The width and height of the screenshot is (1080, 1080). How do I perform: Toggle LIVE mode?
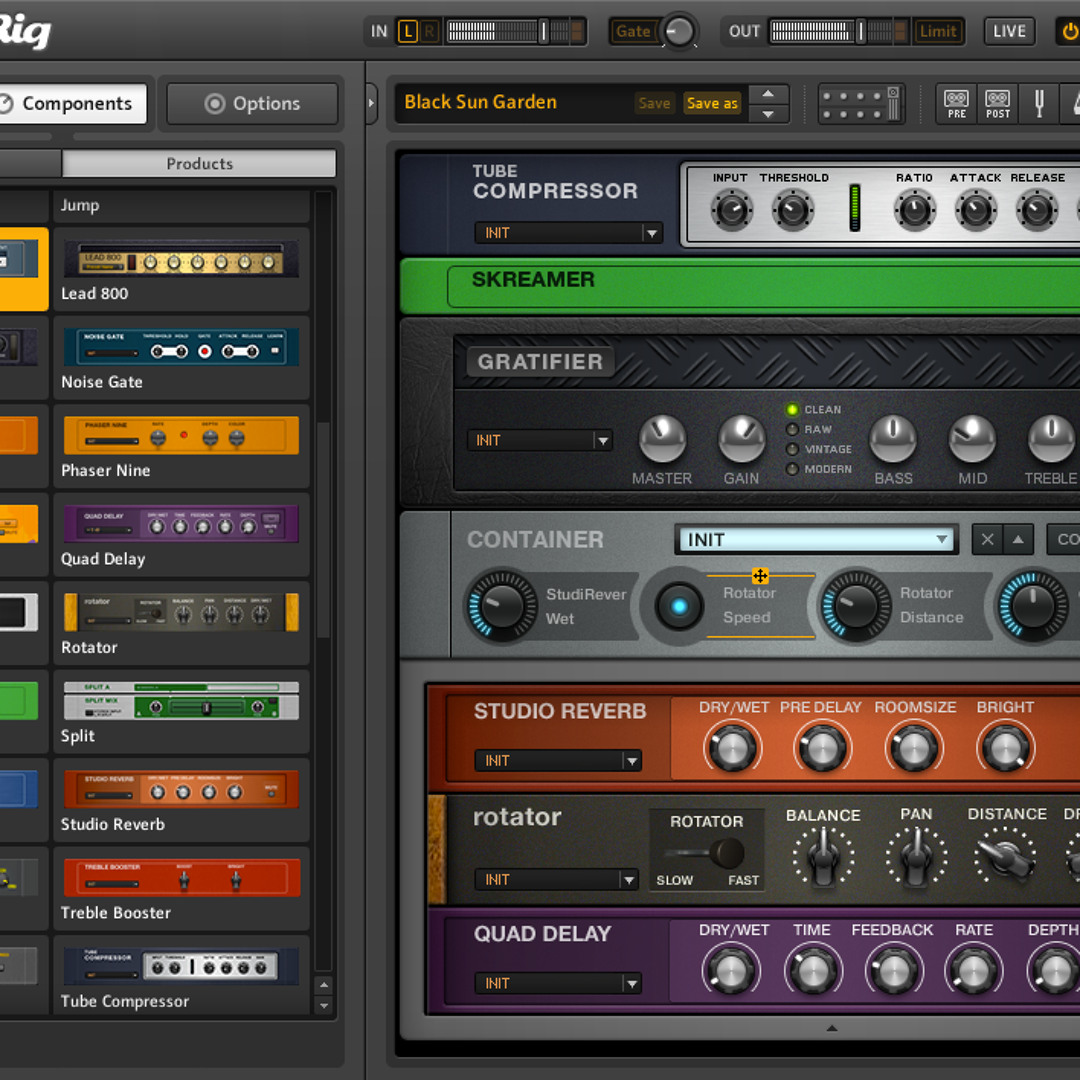pyautogui.click(x=1009, y=31)
